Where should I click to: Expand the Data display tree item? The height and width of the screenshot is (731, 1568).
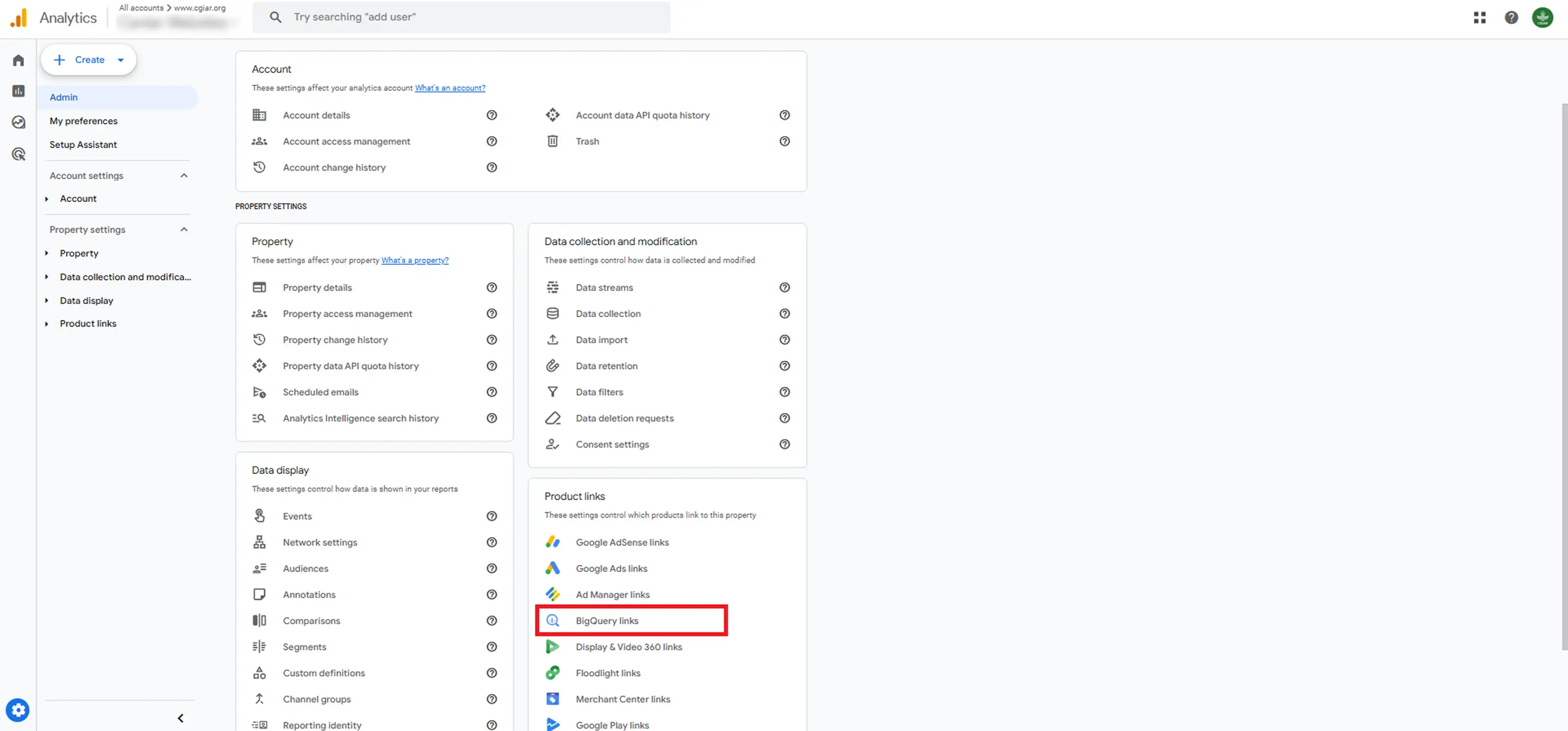47,301
